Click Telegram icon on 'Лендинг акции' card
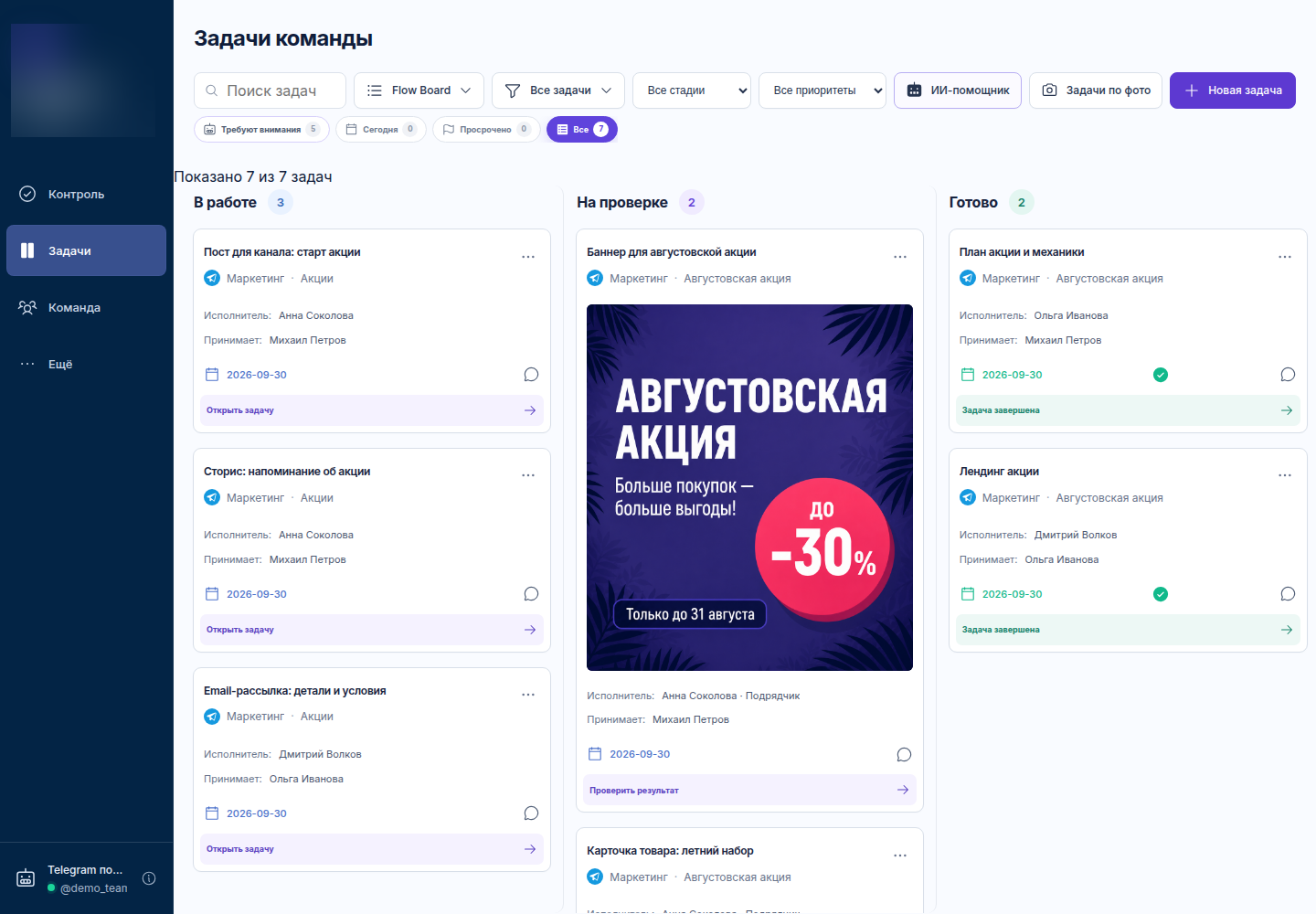1316x914 pixels. coord(968,497)
